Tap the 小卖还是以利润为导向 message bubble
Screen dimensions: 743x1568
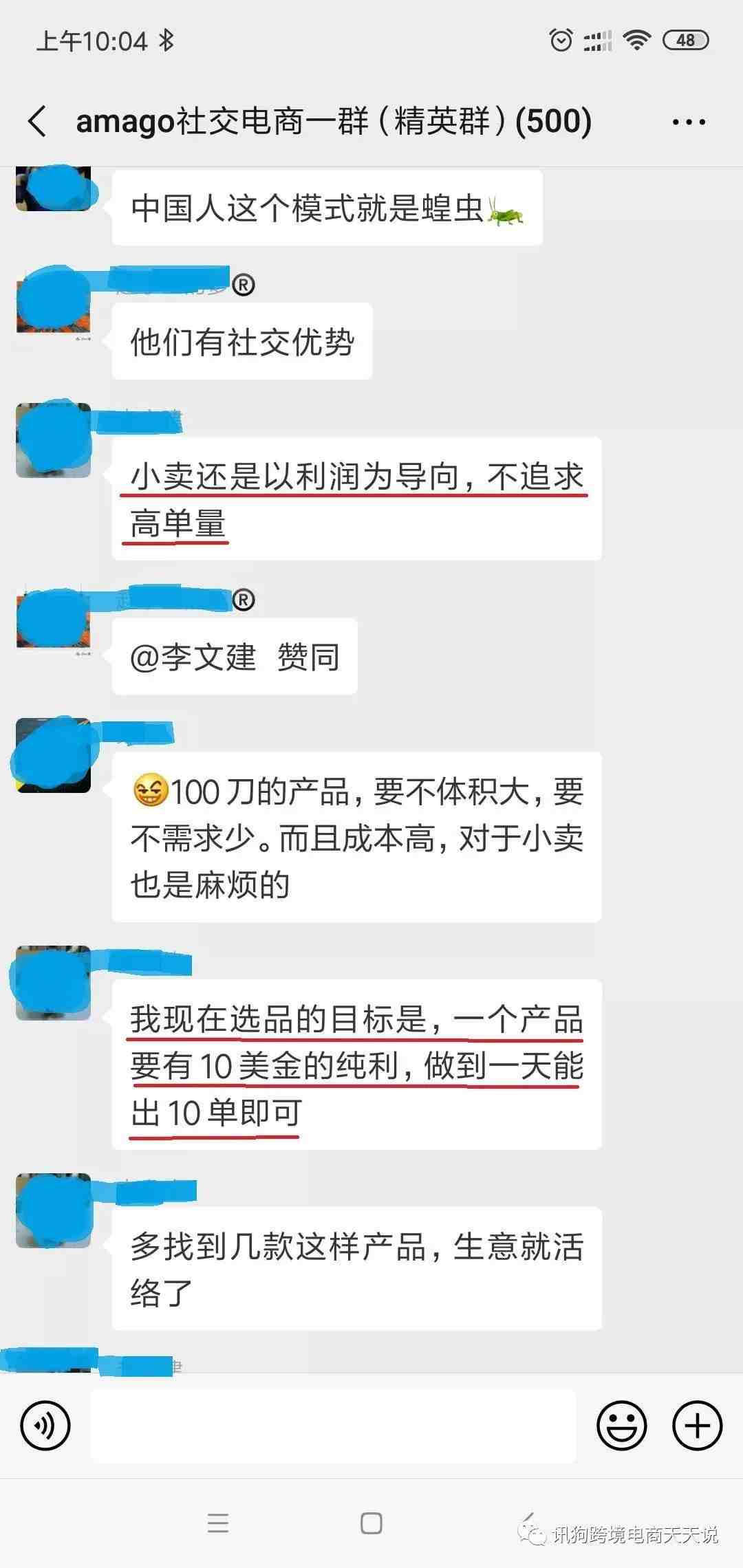click(356, 499)
